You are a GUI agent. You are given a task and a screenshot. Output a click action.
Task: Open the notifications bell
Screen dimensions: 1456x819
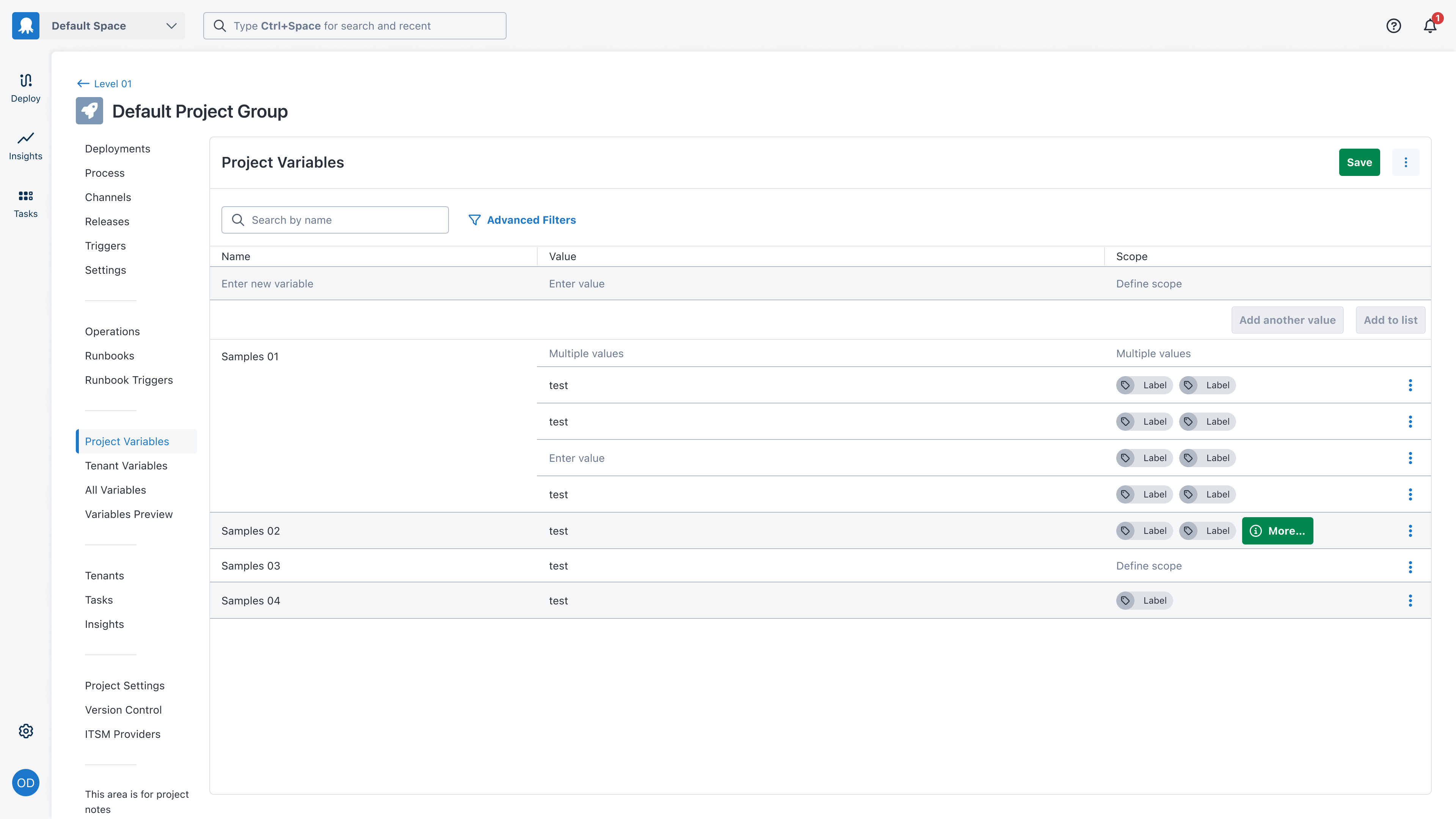tap(1429, 25)
